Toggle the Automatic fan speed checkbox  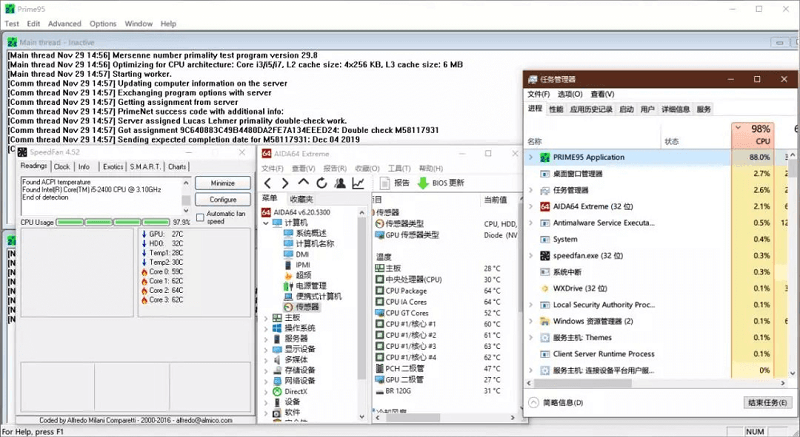pos(201,214)
